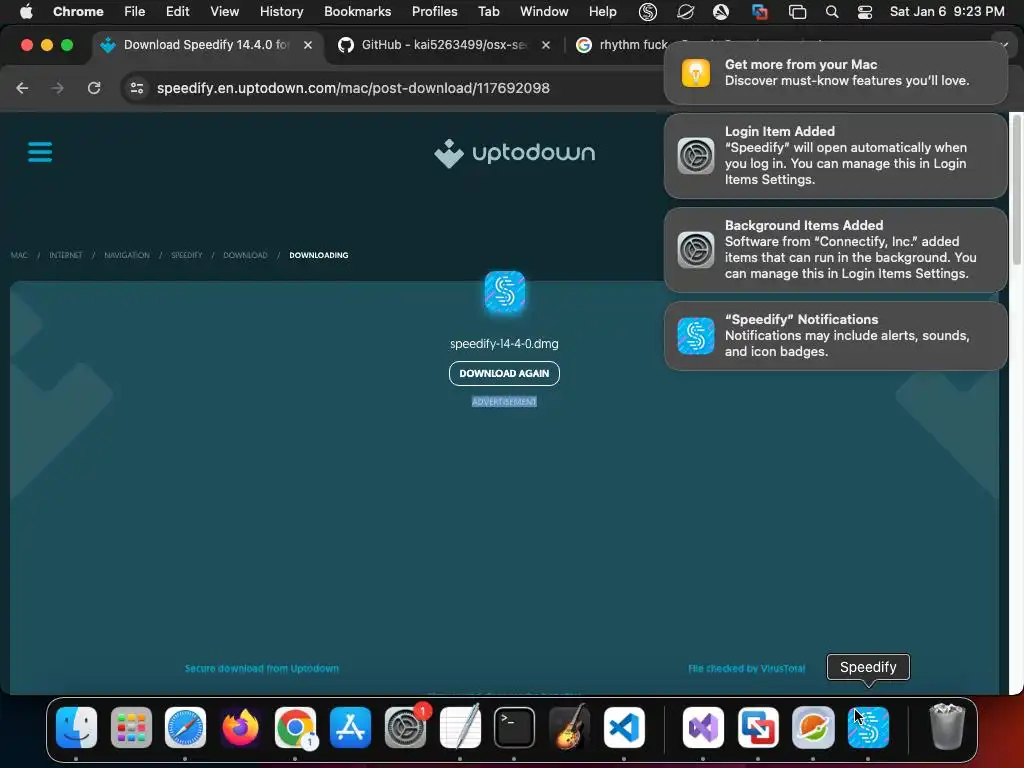Open the Speedify Notifications alert
The height and width of the screenshot is (768, 1024).
click(835, 336)
